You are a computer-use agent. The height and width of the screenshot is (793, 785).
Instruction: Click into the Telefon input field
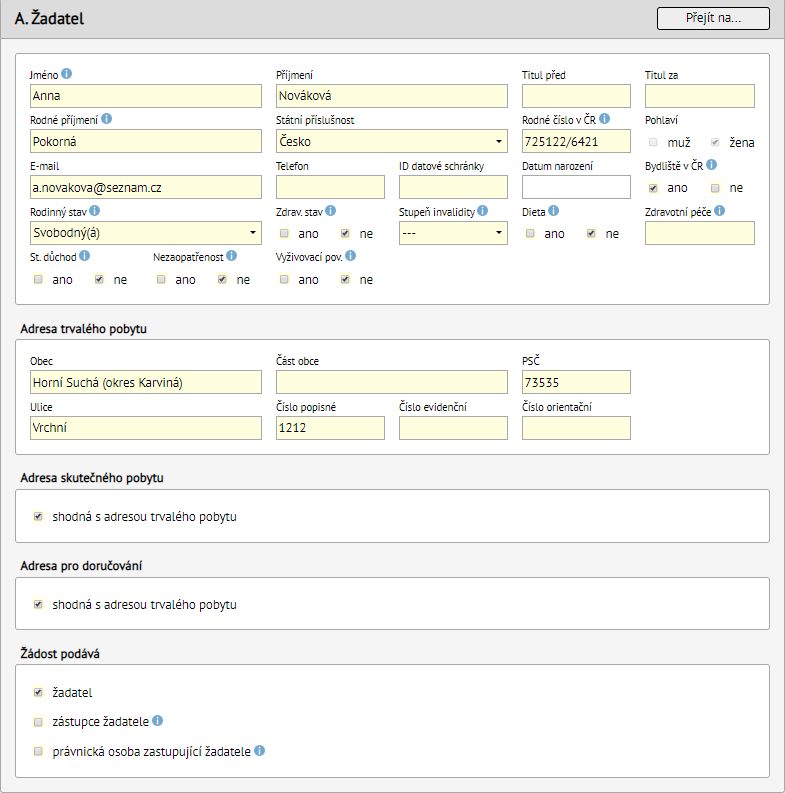pos(330,187)
